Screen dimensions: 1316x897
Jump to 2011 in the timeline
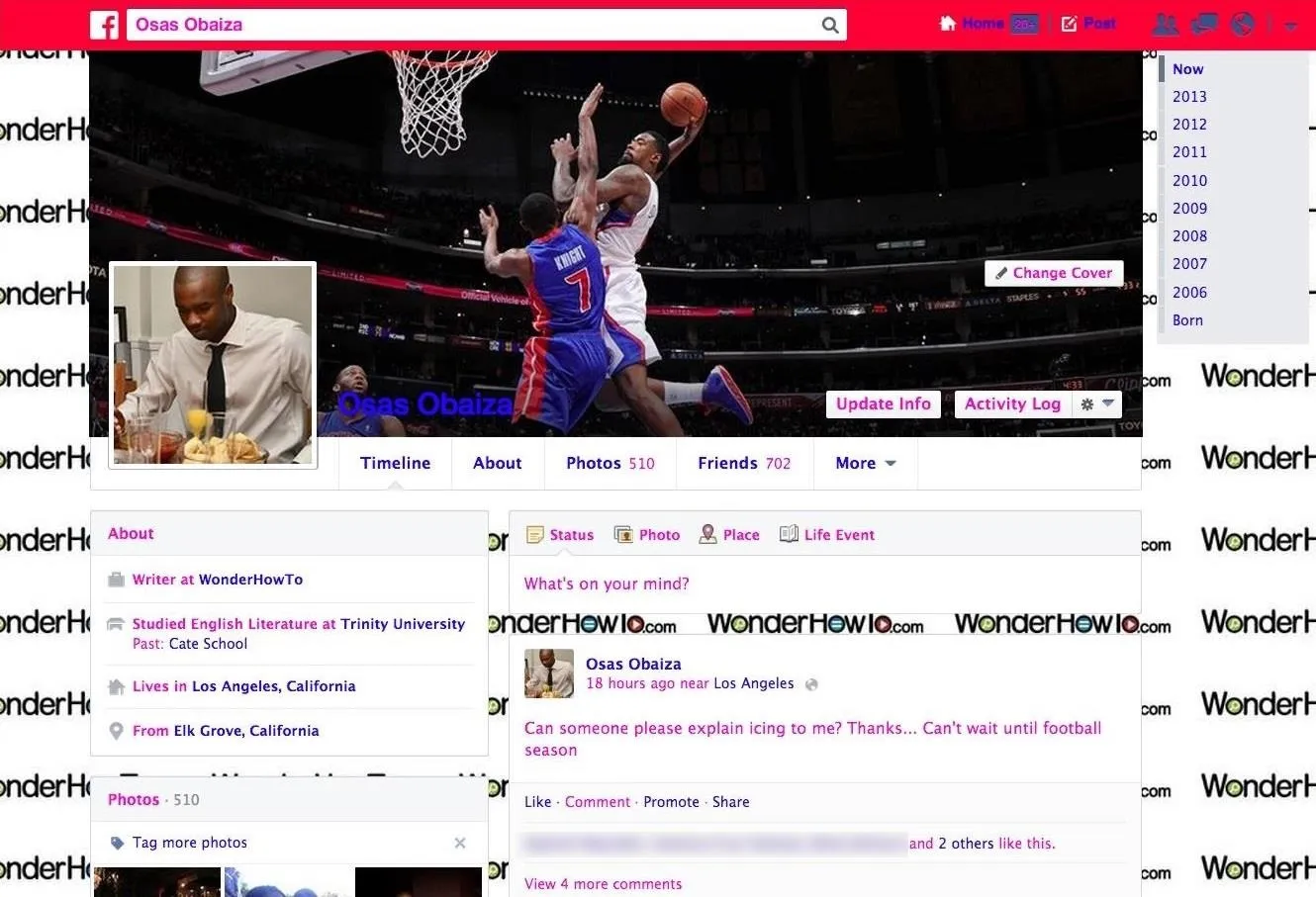click(1189, 152)
